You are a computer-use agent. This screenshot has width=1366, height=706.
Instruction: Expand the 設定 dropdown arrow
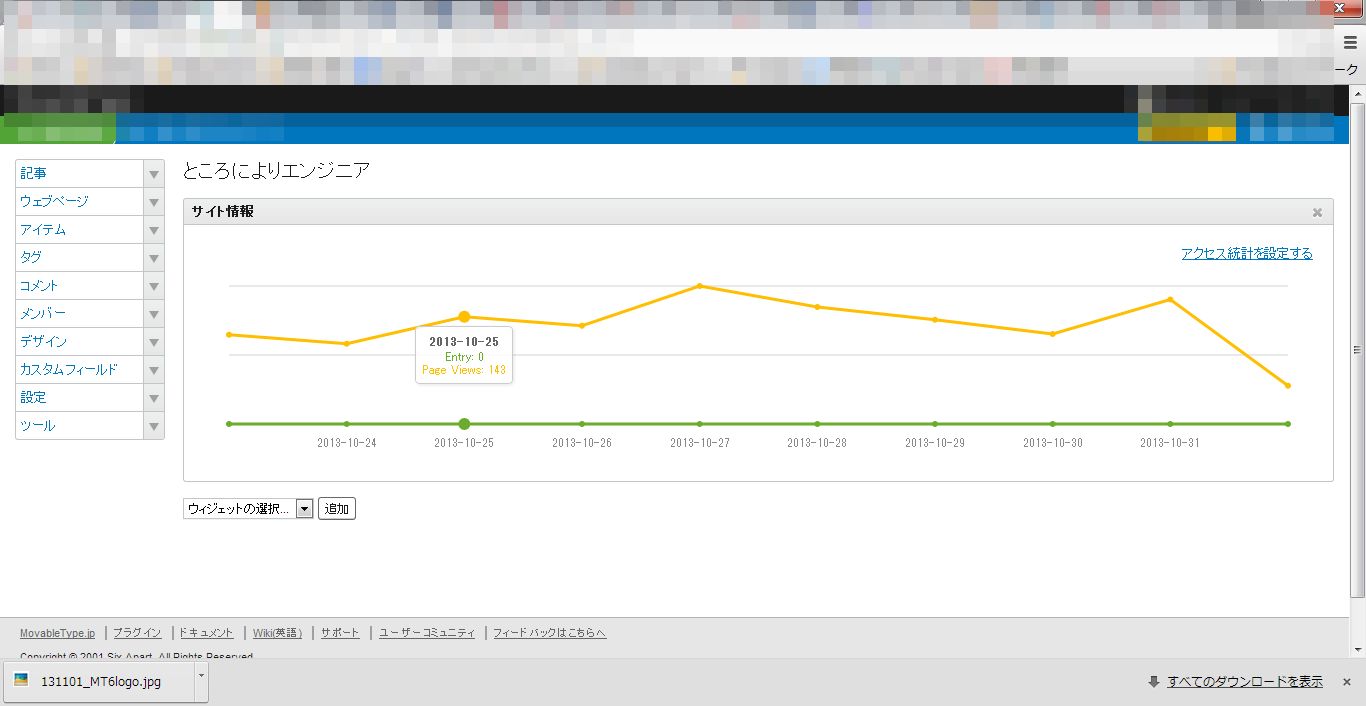coord(154,398)
